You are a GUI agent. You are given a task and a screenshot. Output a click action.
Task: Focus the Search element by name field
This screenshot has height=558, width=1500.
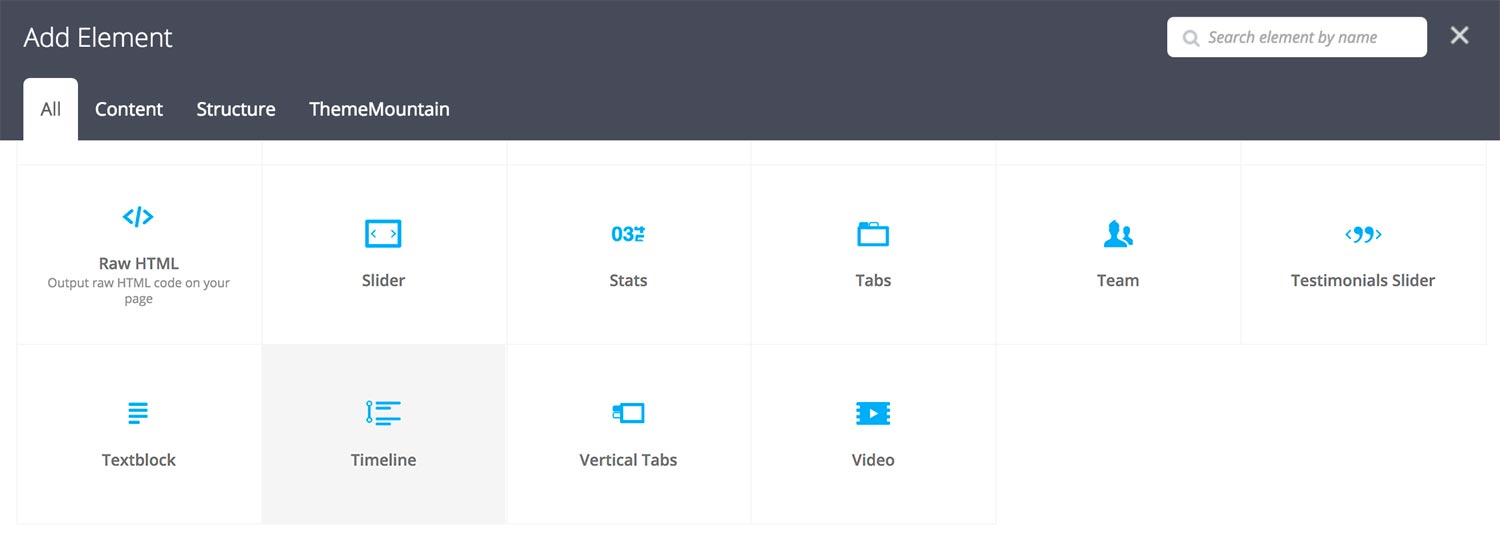[x=1297, y=37]
